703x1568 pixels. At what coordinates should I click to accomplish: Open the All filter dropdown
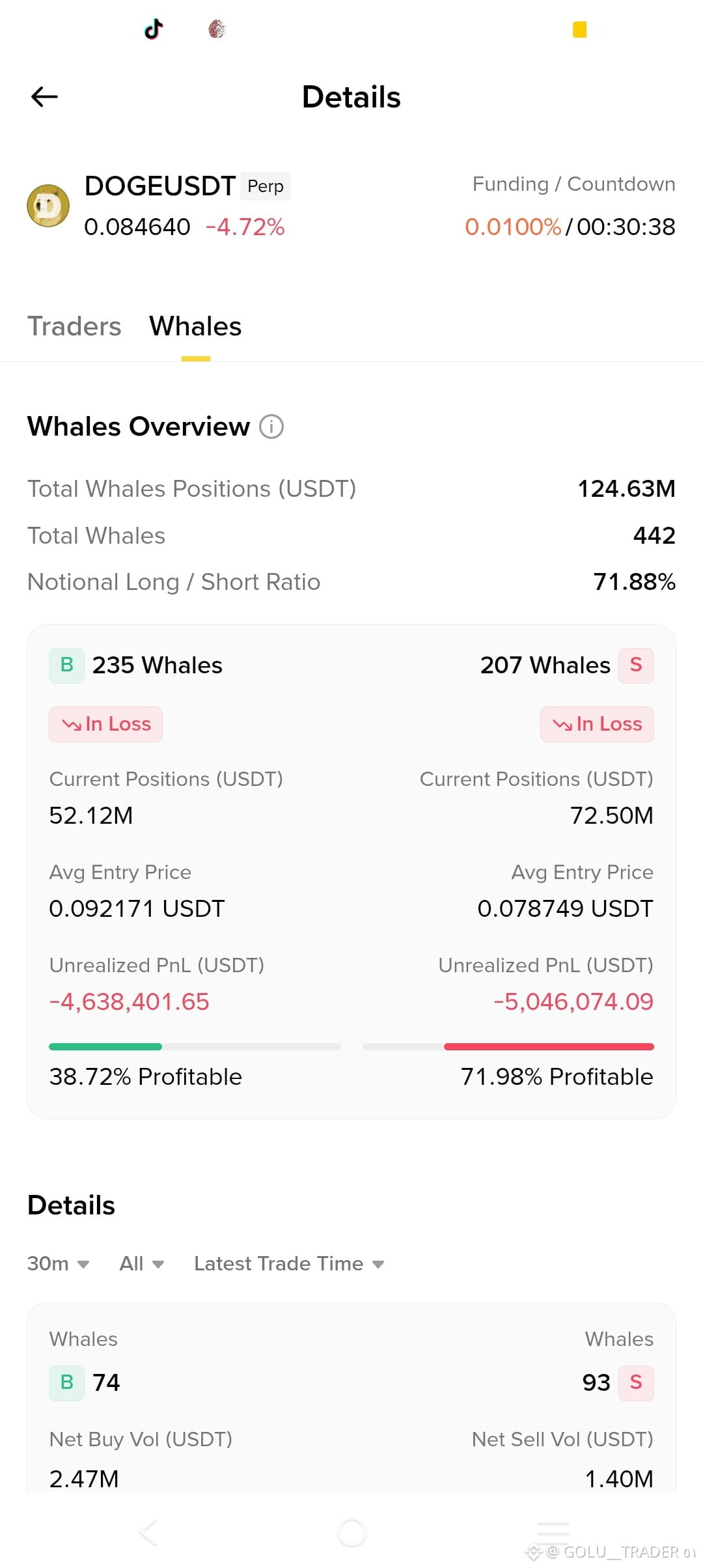142,1264
